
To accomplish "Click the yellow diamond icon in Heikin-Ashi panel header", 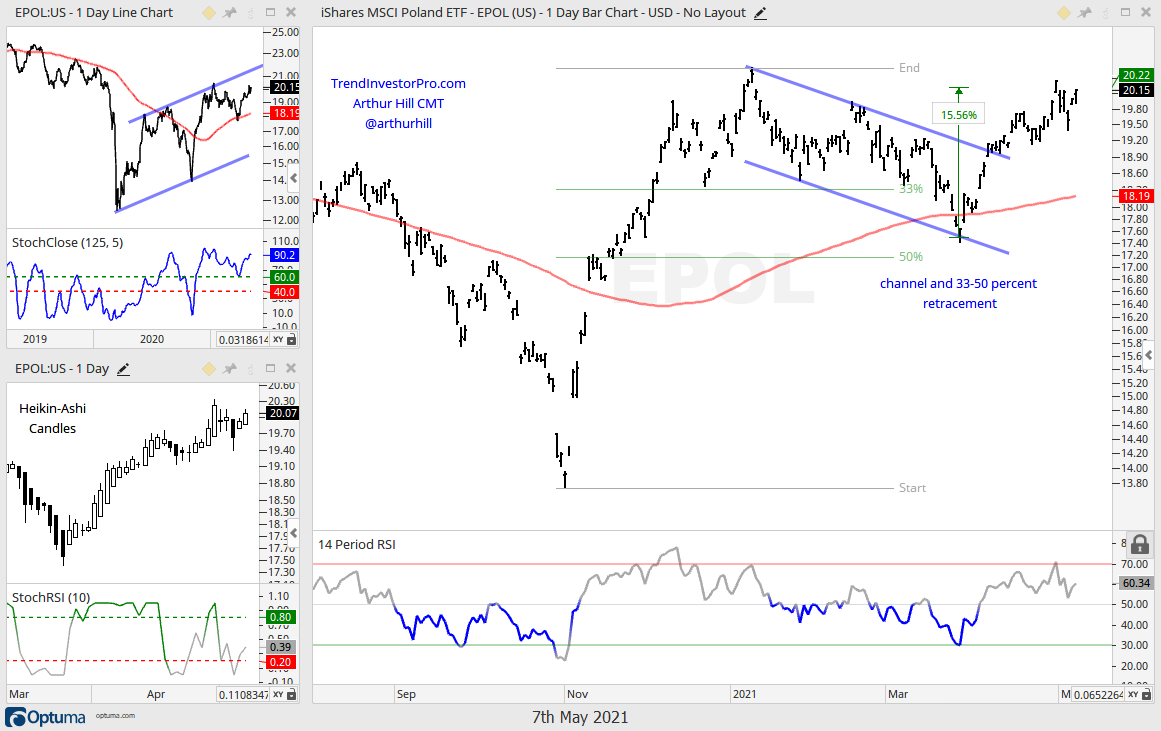I will point(209,368).
